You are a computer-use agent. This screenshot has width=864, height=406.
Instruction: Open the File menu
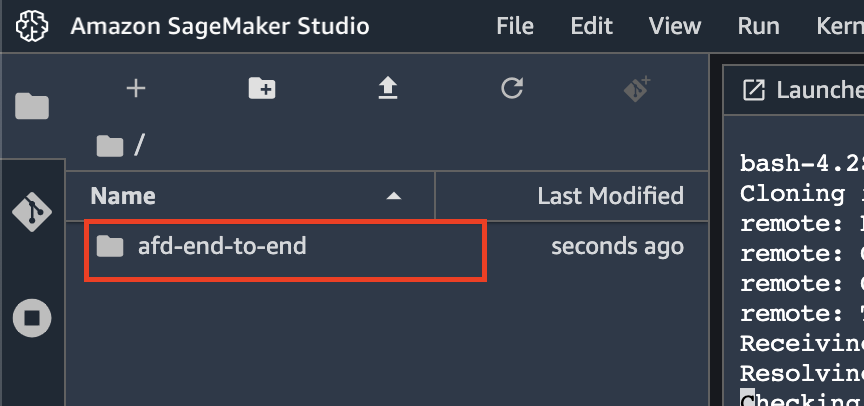(515, 26)
